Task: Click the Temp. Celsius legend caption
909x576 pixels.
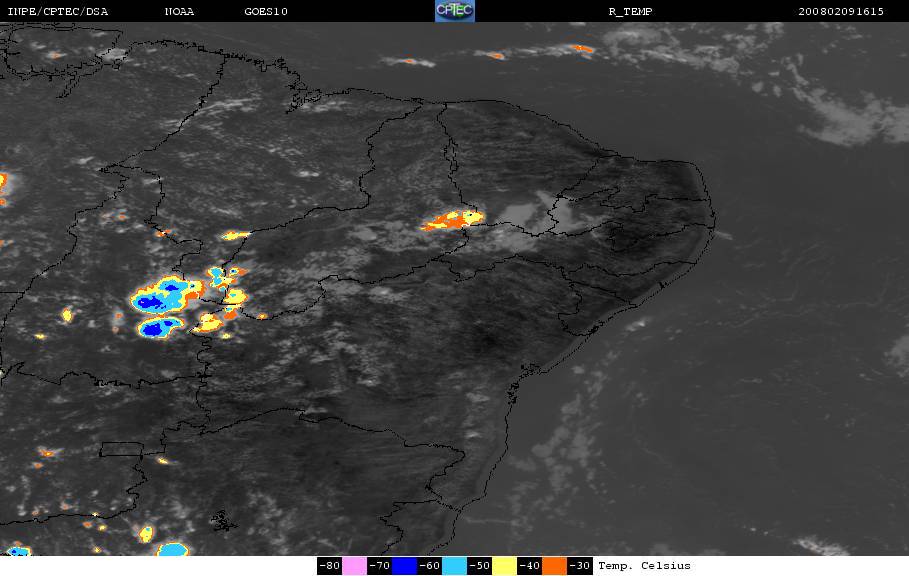Action: 645,566
